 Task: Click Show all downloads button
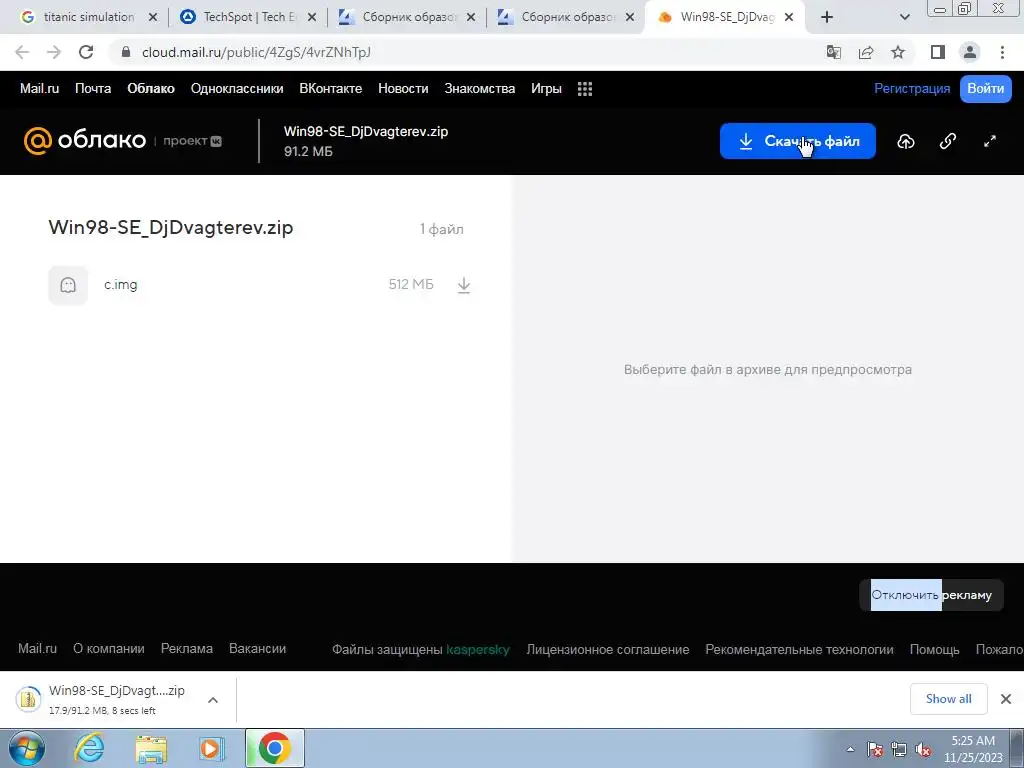click(948, 699)
